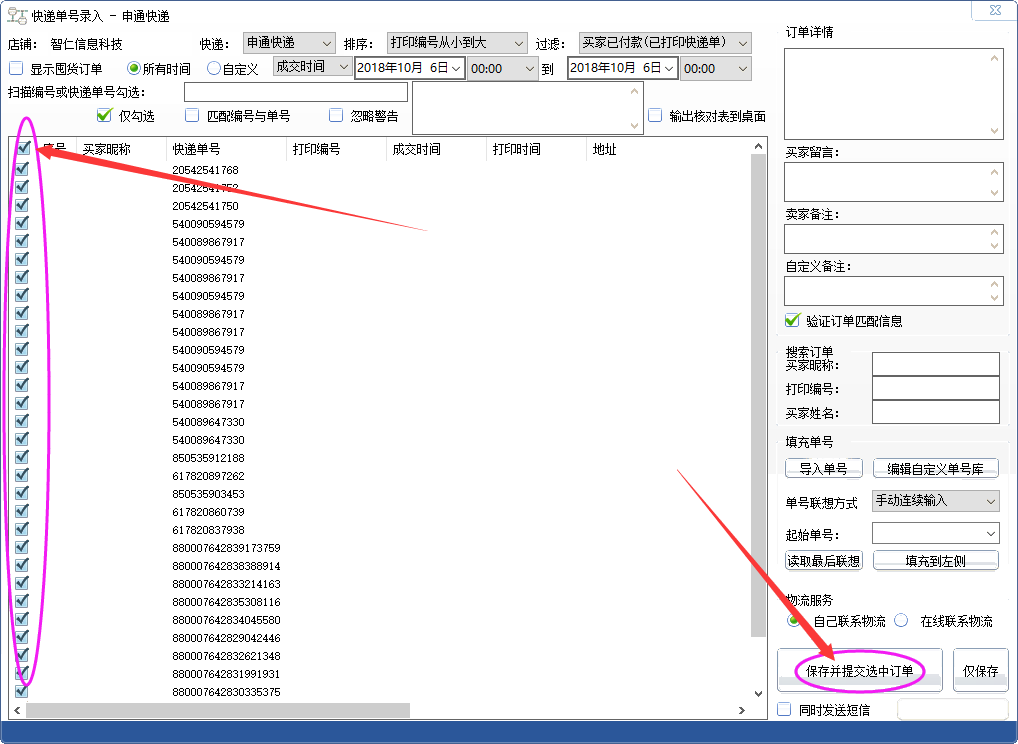Sort by 快递单号 column header
Screen dimensions: 1018x744
[196, 149]
